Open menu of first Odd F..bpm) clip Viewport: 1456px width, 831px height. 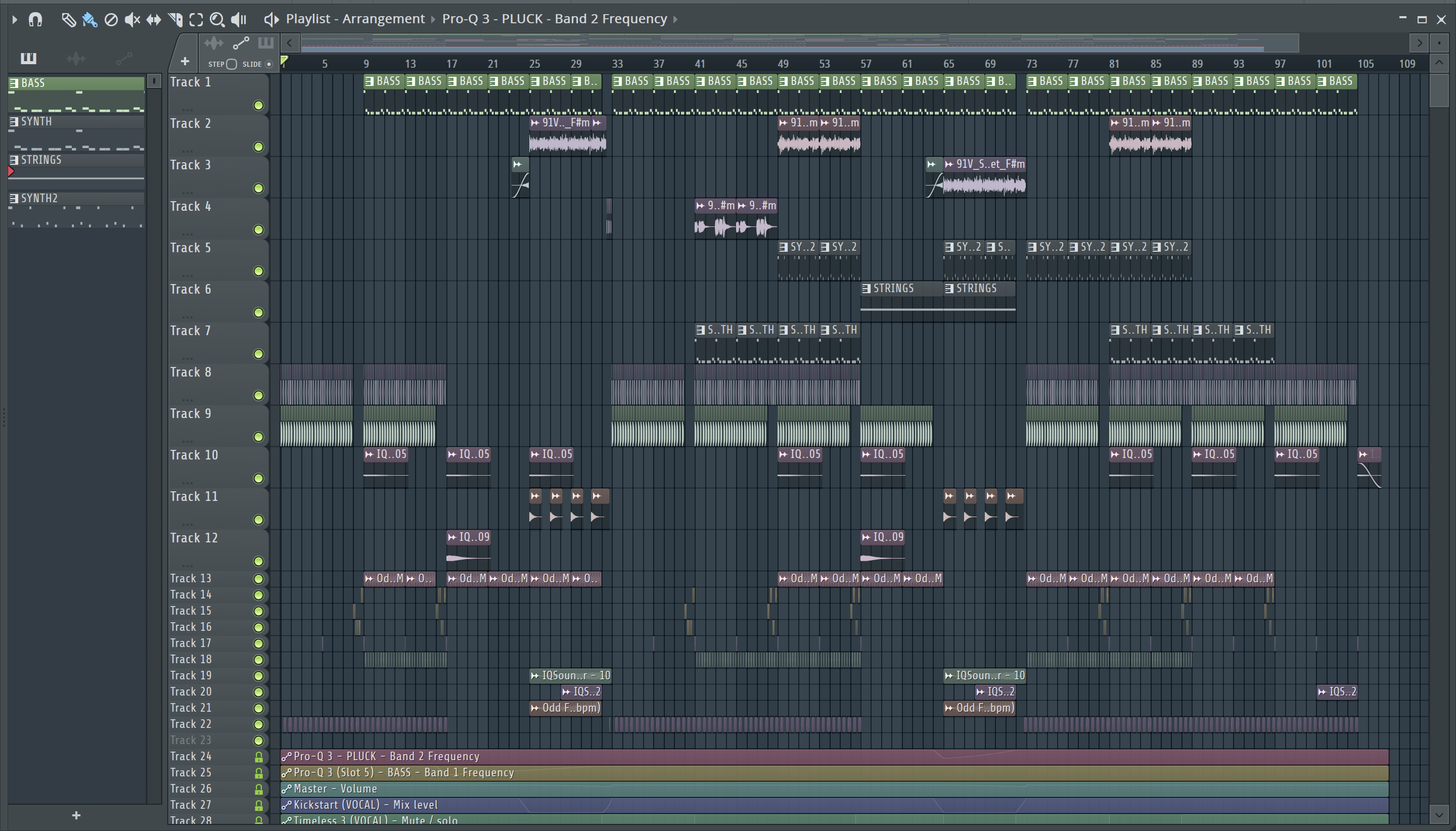click(x=535, y=708)
